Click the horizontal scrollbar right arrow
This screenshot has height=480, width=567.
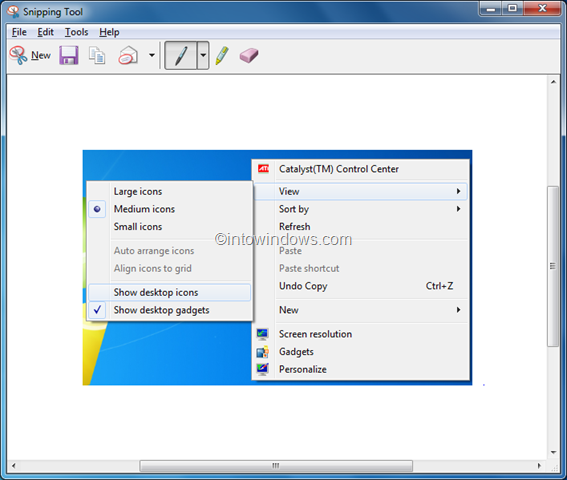pyautogui.click(x=539, y=466)
